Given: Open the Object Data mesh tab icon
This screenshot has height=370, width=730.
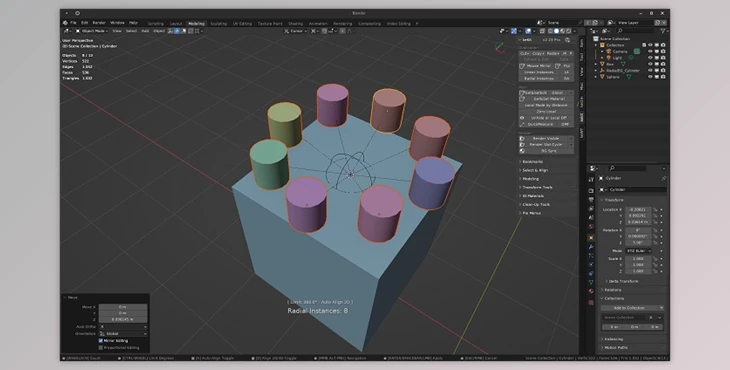Looking at the screenshot, I should [591, 282].
